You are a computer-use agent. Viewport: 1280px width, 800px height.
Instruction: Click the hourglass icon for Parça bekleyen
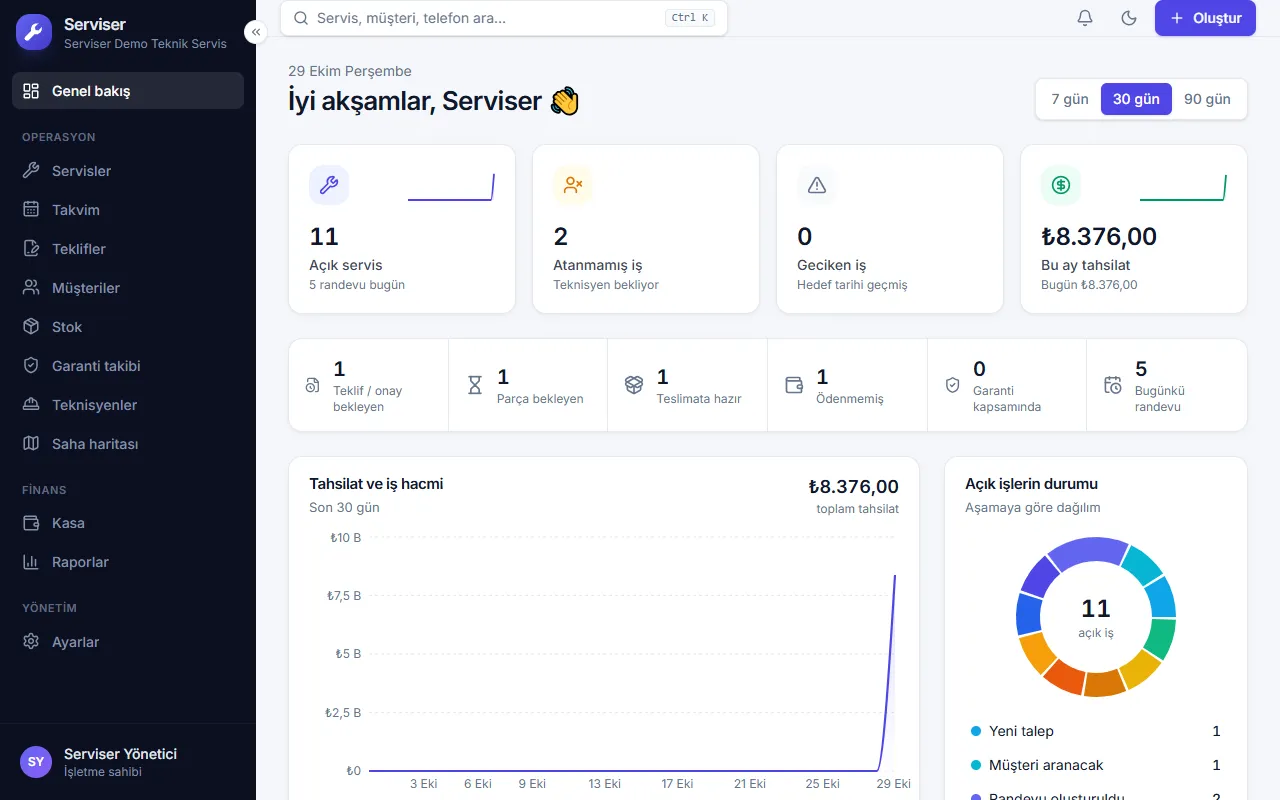(475, 385)
